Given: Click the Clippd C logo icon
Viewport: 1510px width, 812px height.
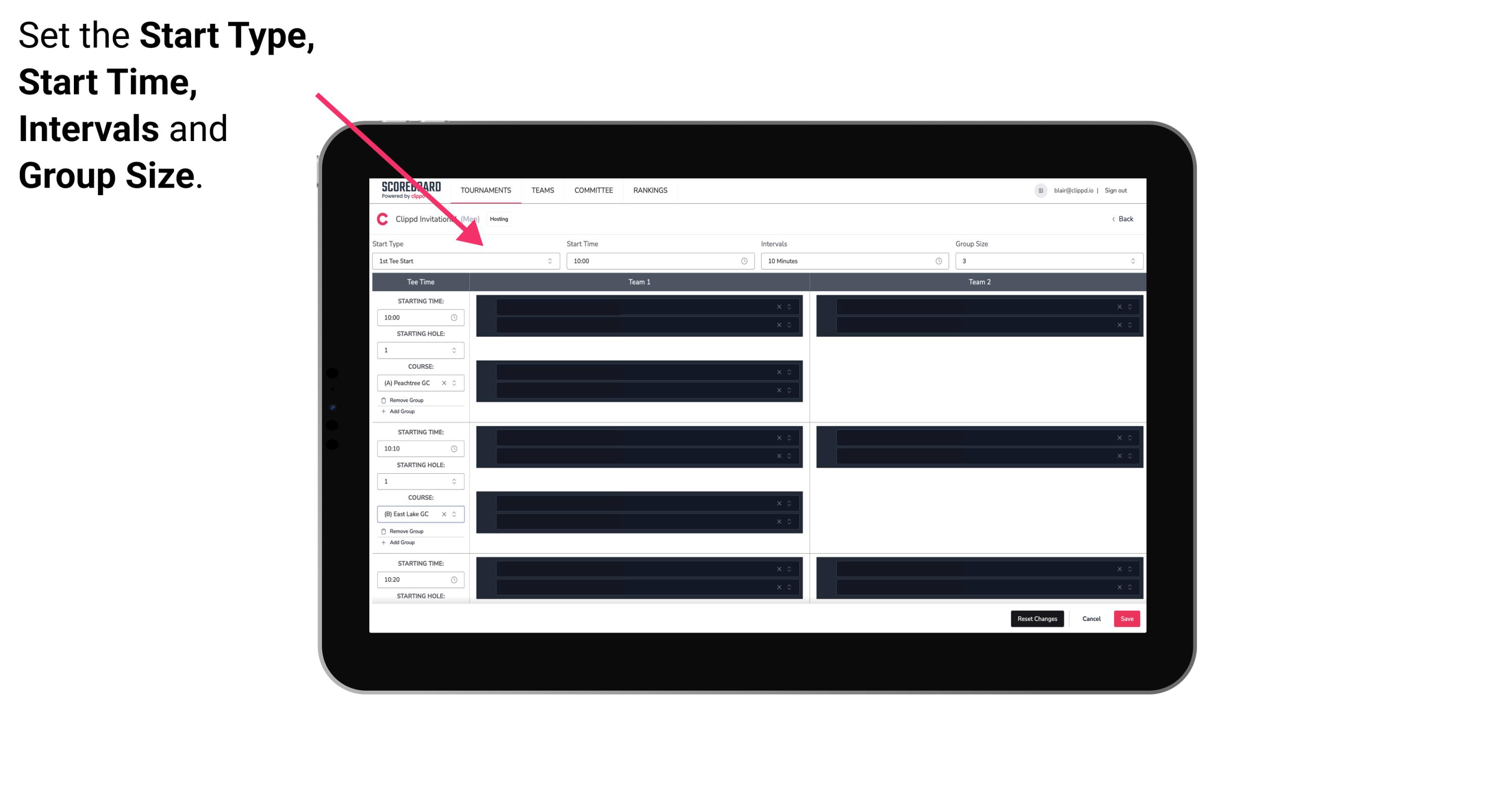Looking at the screenshot, I should click(381, 220).
